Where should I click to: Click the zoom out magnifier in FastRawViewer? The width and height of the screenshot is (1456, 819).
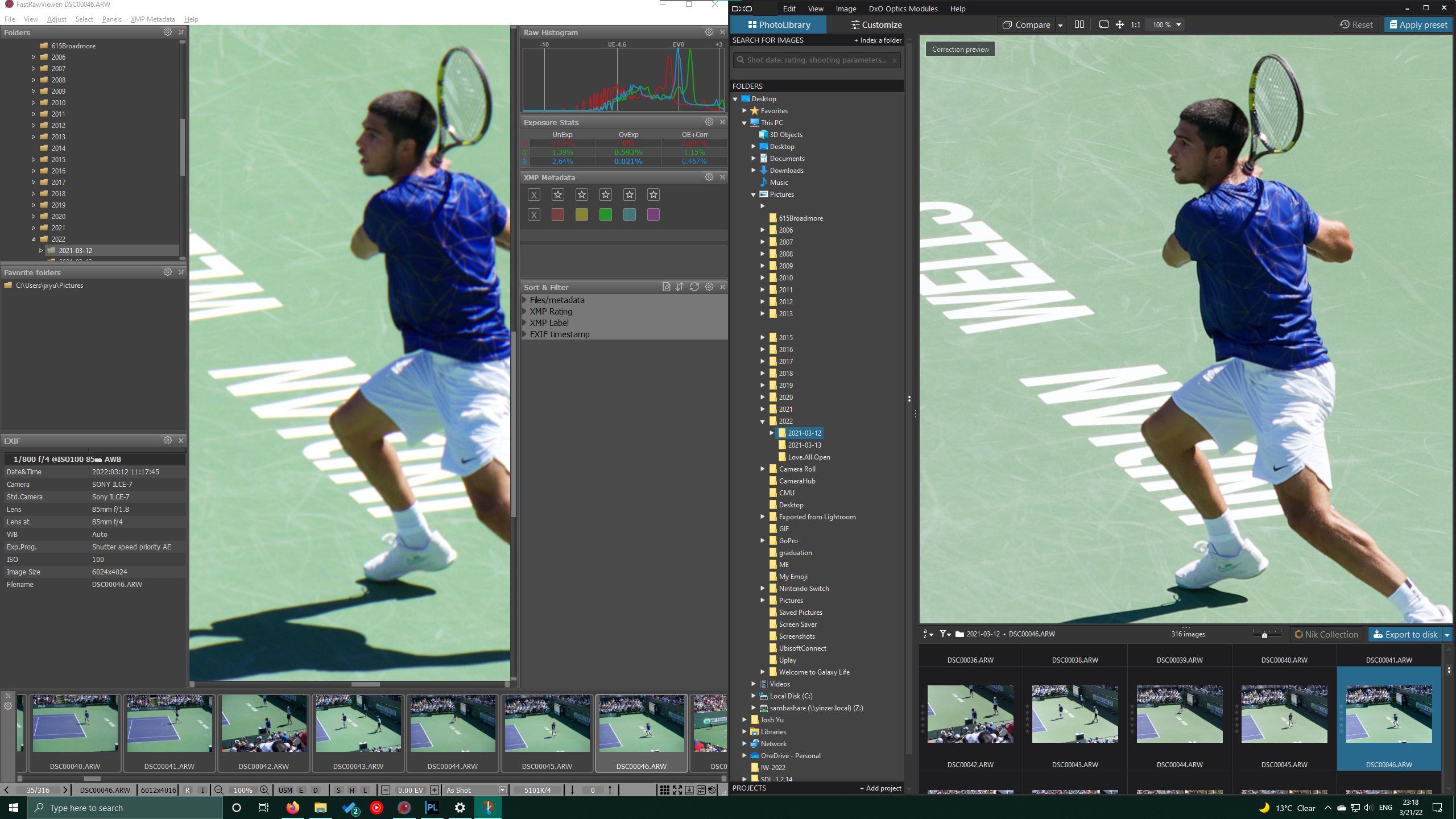219,790
